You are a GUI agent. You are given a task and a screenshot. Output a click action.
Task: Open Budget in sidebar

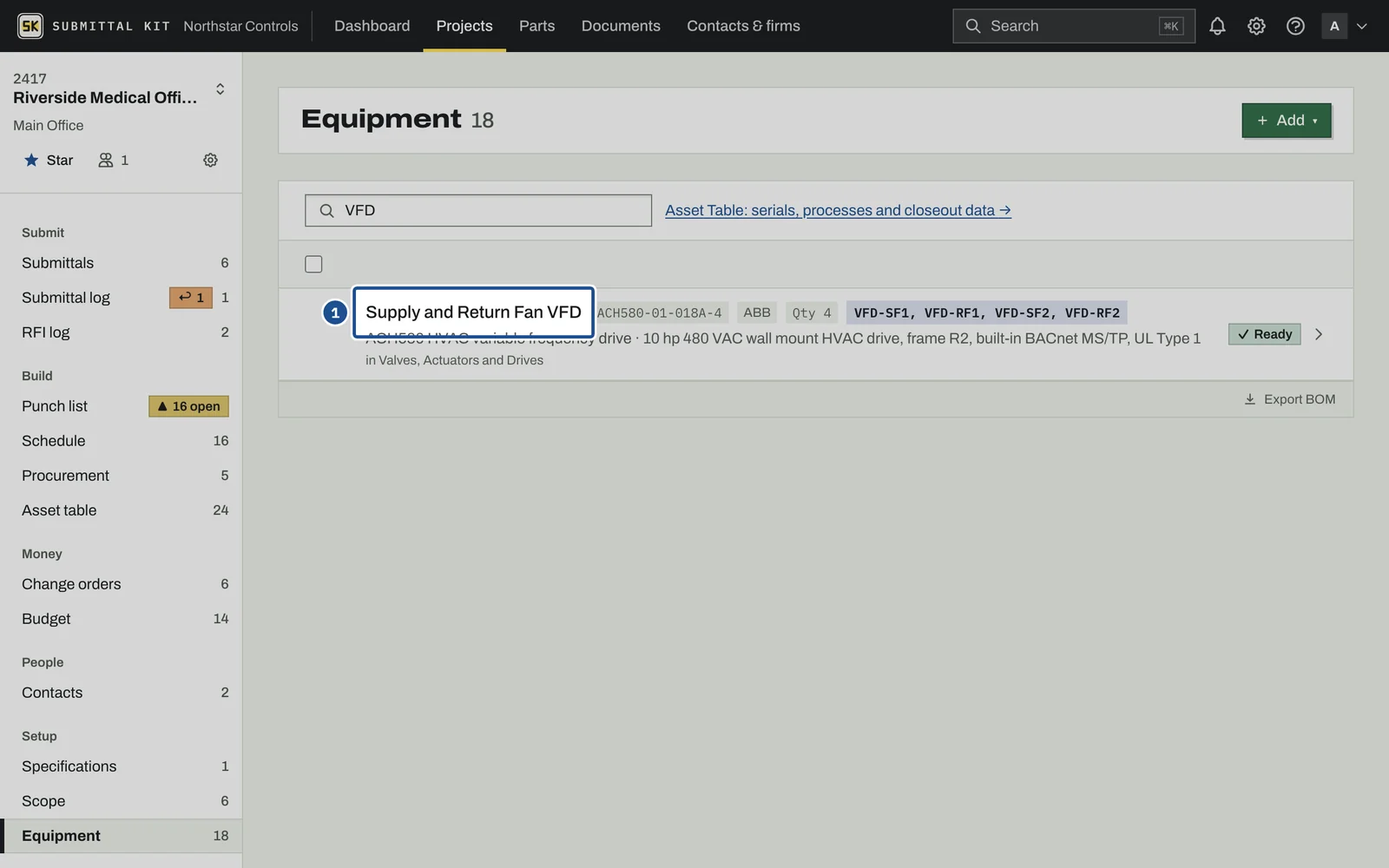[x=122, y=619]
